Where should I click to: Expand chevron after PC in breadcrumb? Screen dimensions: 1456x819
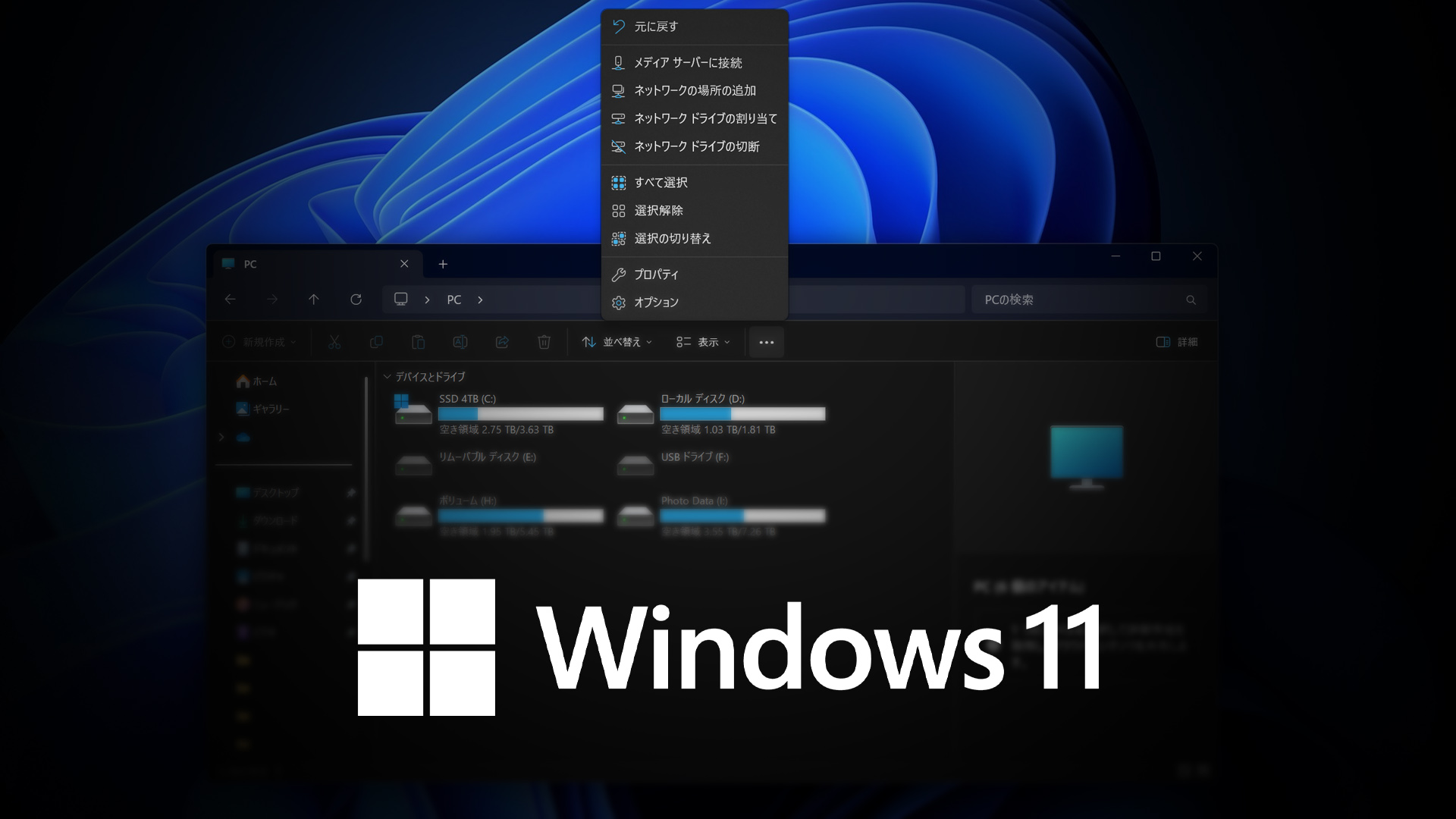pyautogui.click(x=480, y=300)
